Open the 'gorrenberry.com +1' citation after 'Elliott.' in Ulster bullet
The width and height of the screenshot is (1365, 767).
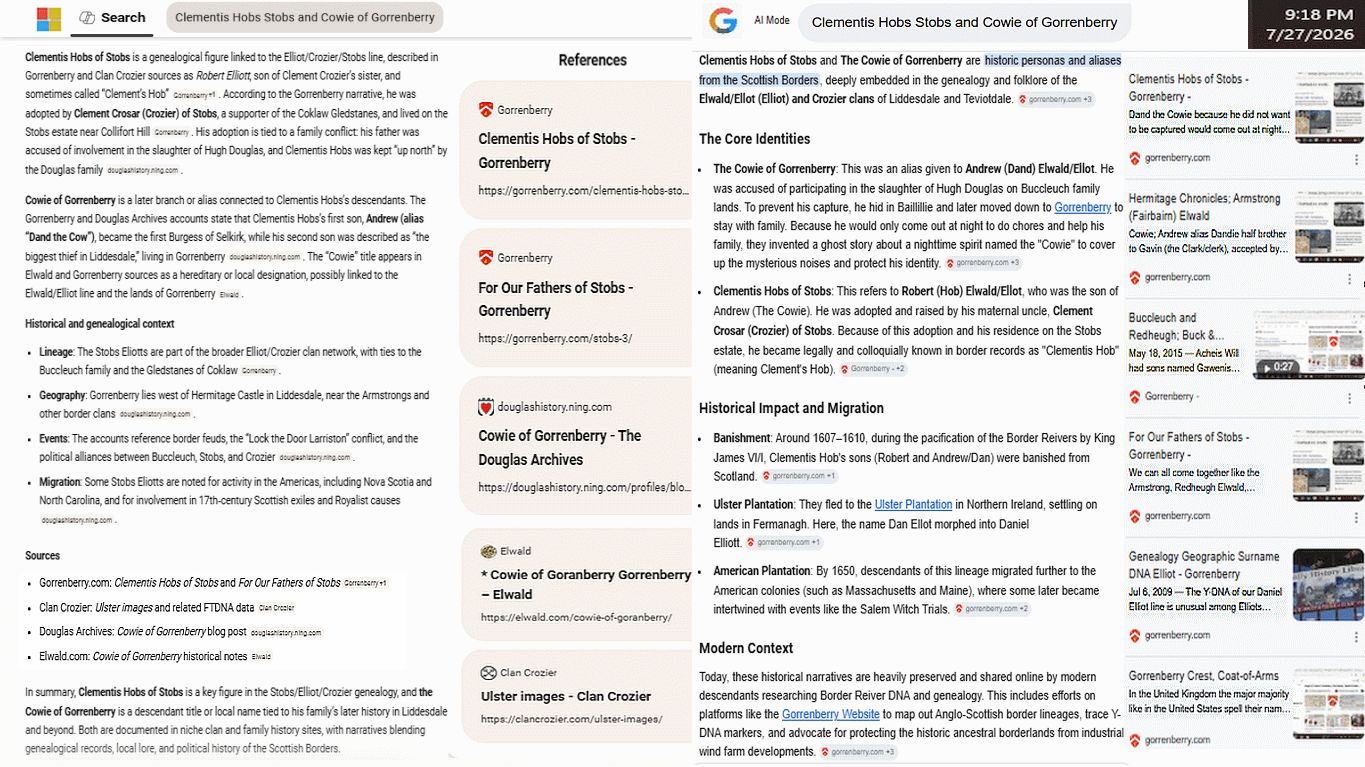click(784, 543)
